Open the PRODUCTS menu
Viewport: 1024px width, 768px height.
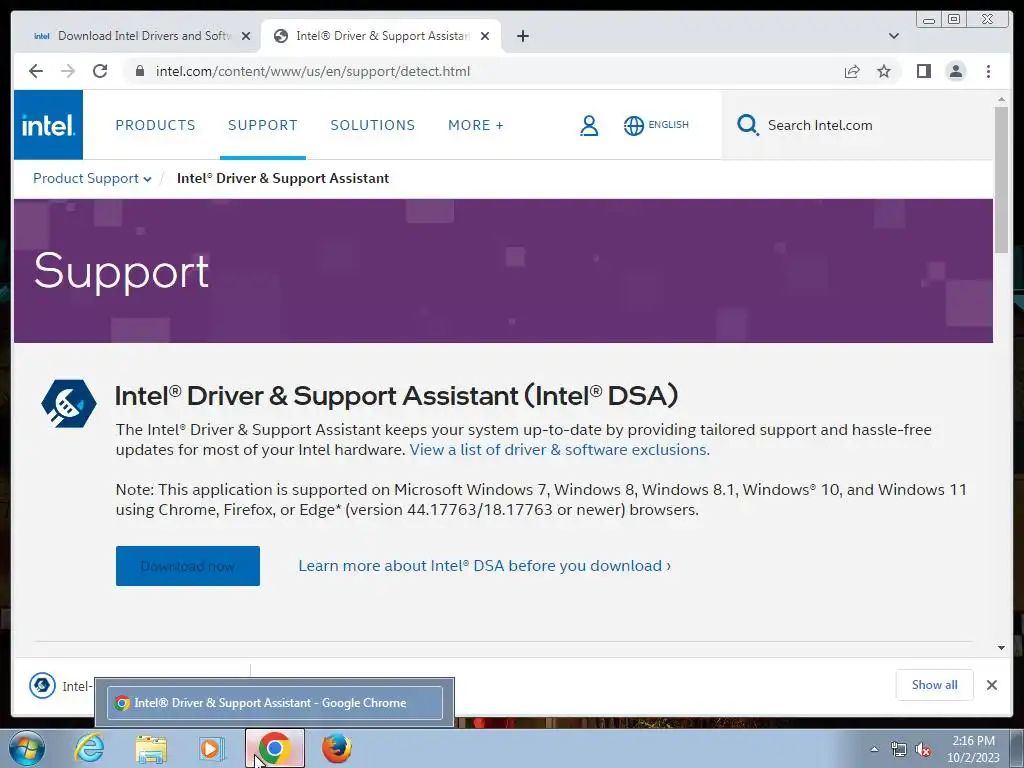155,125
